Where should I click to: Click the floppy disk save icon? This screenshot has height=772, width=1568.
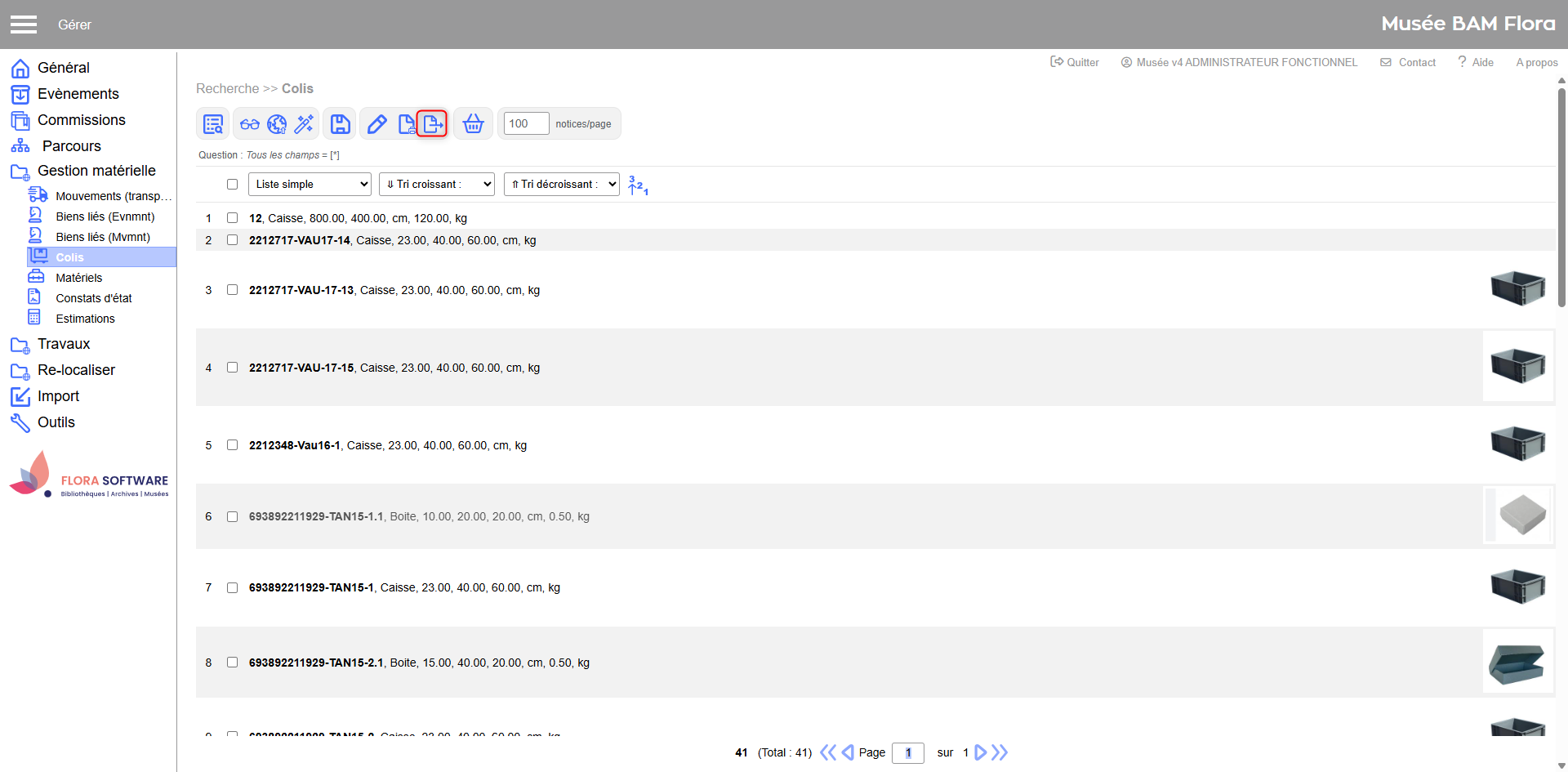pos(340,124)
